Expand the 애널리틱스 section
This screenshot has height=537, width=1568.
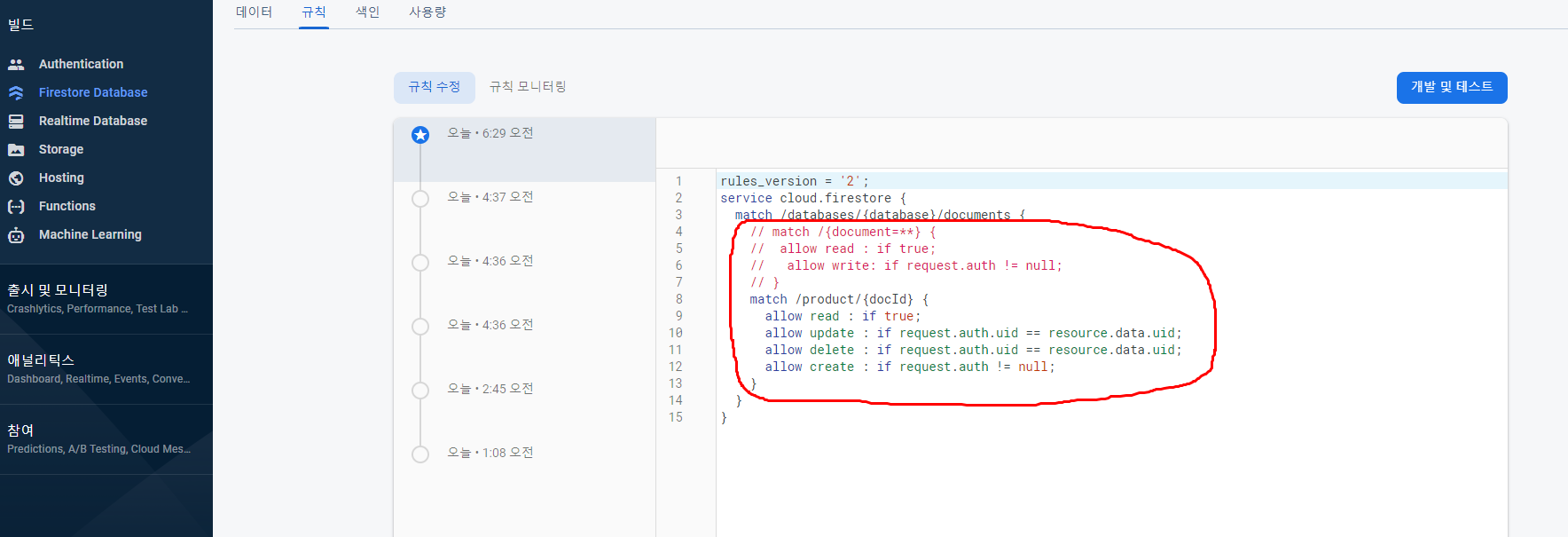coord(106,369)
